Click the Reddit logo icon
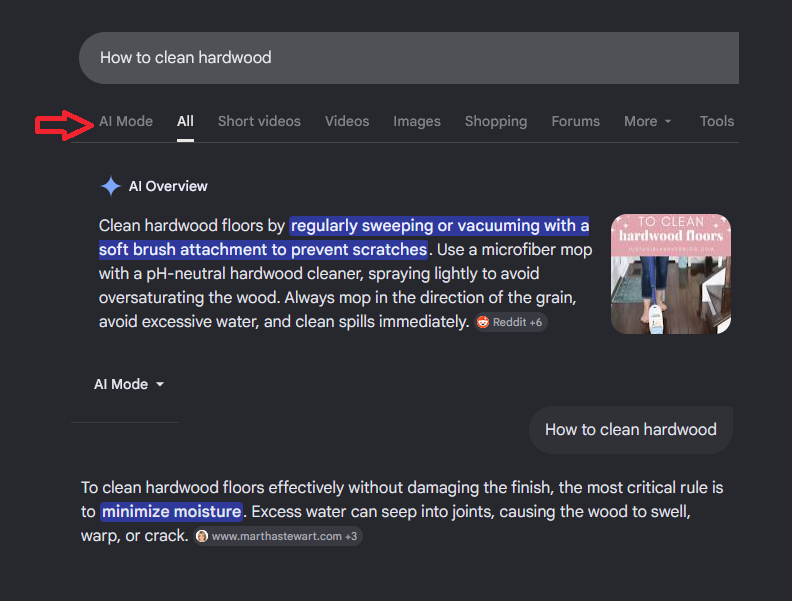Screen dimensions: 792x601 click(x=483, y=322)
